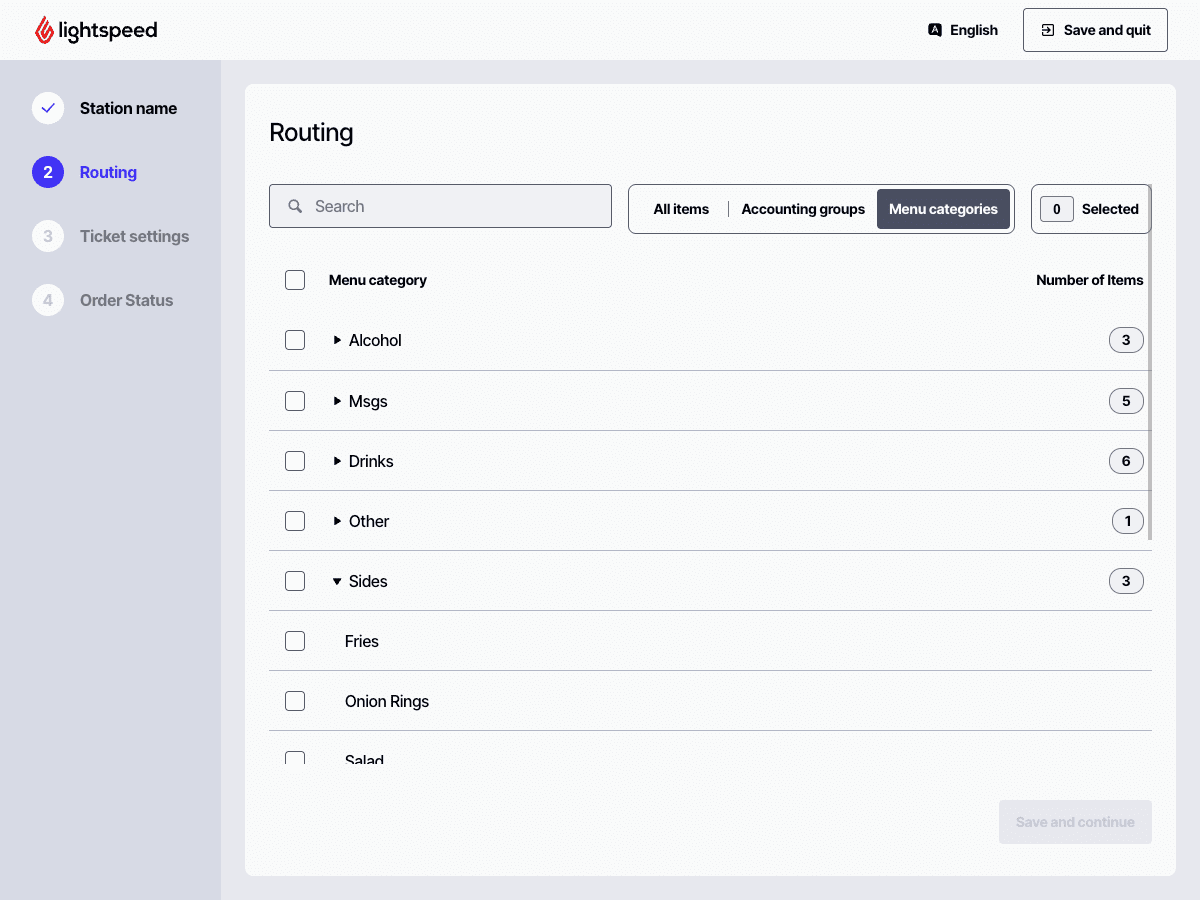Click the step 3 Ticket settings circle
This screenshot has width=1200, height=900.
(x=48, y=236)
